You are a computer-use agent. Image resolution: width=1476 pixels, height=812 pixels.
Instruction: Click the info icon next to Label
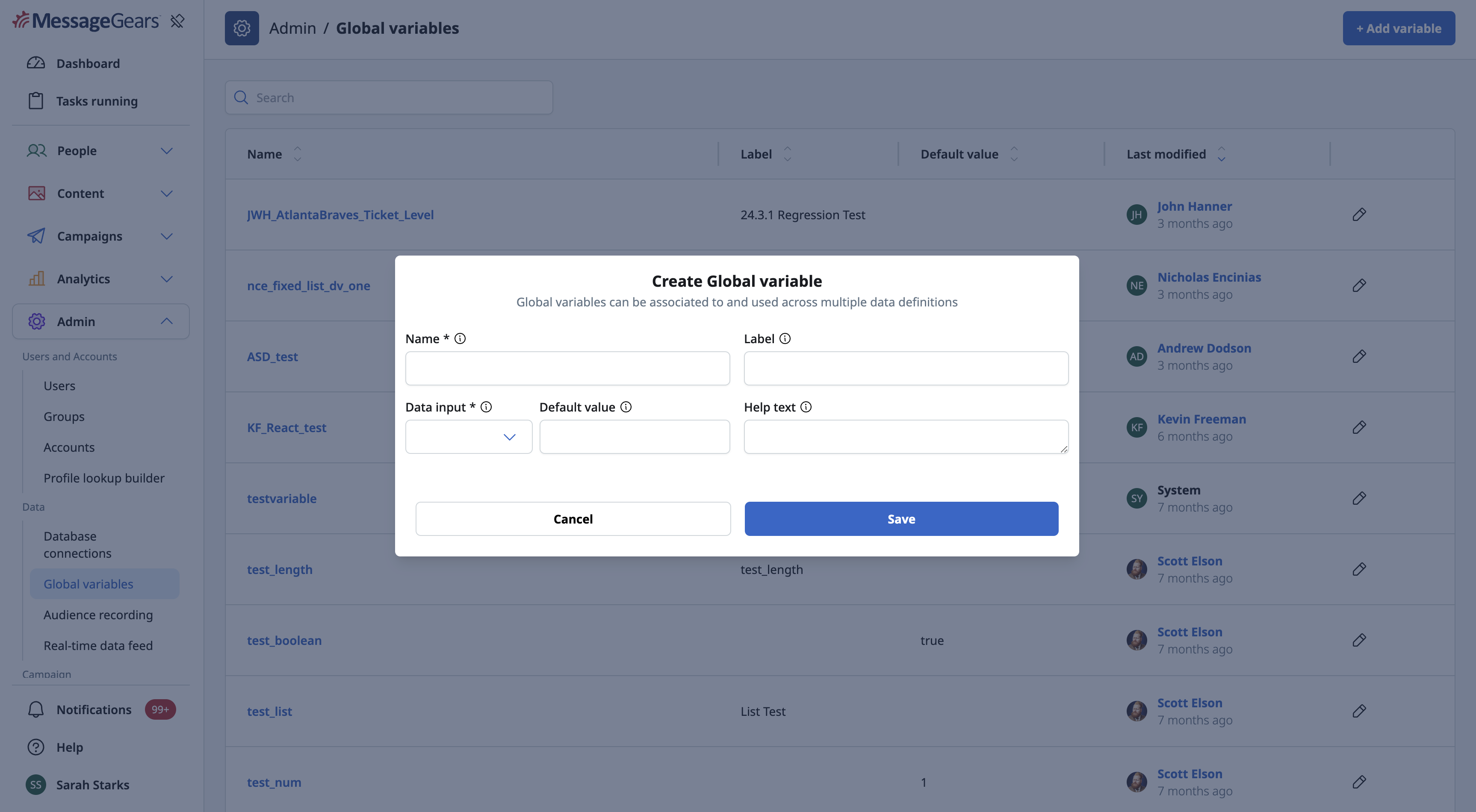point(785,338)
